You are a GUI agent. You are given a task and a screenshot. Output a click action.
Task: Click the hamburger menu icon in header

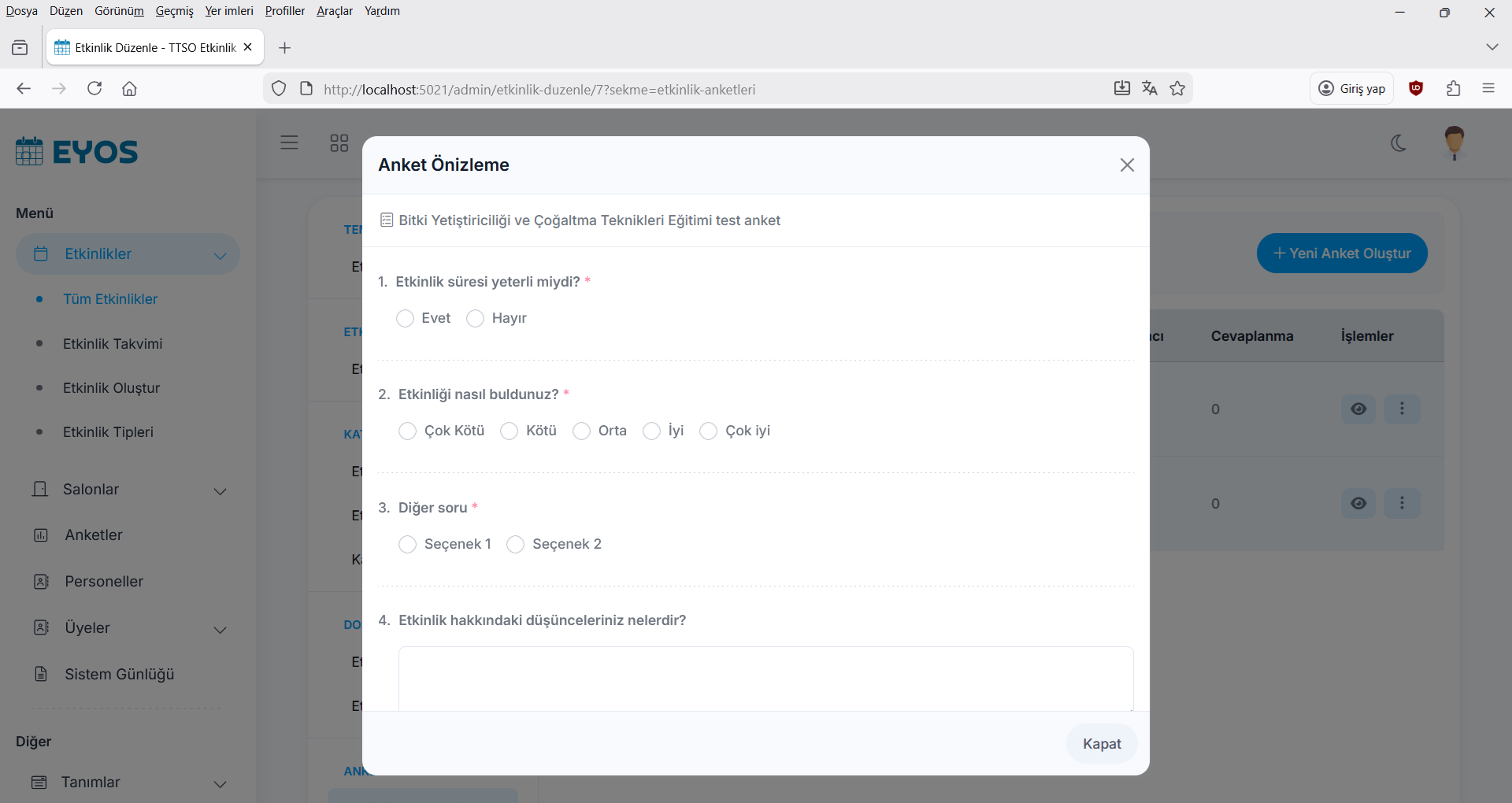point(289,142)
